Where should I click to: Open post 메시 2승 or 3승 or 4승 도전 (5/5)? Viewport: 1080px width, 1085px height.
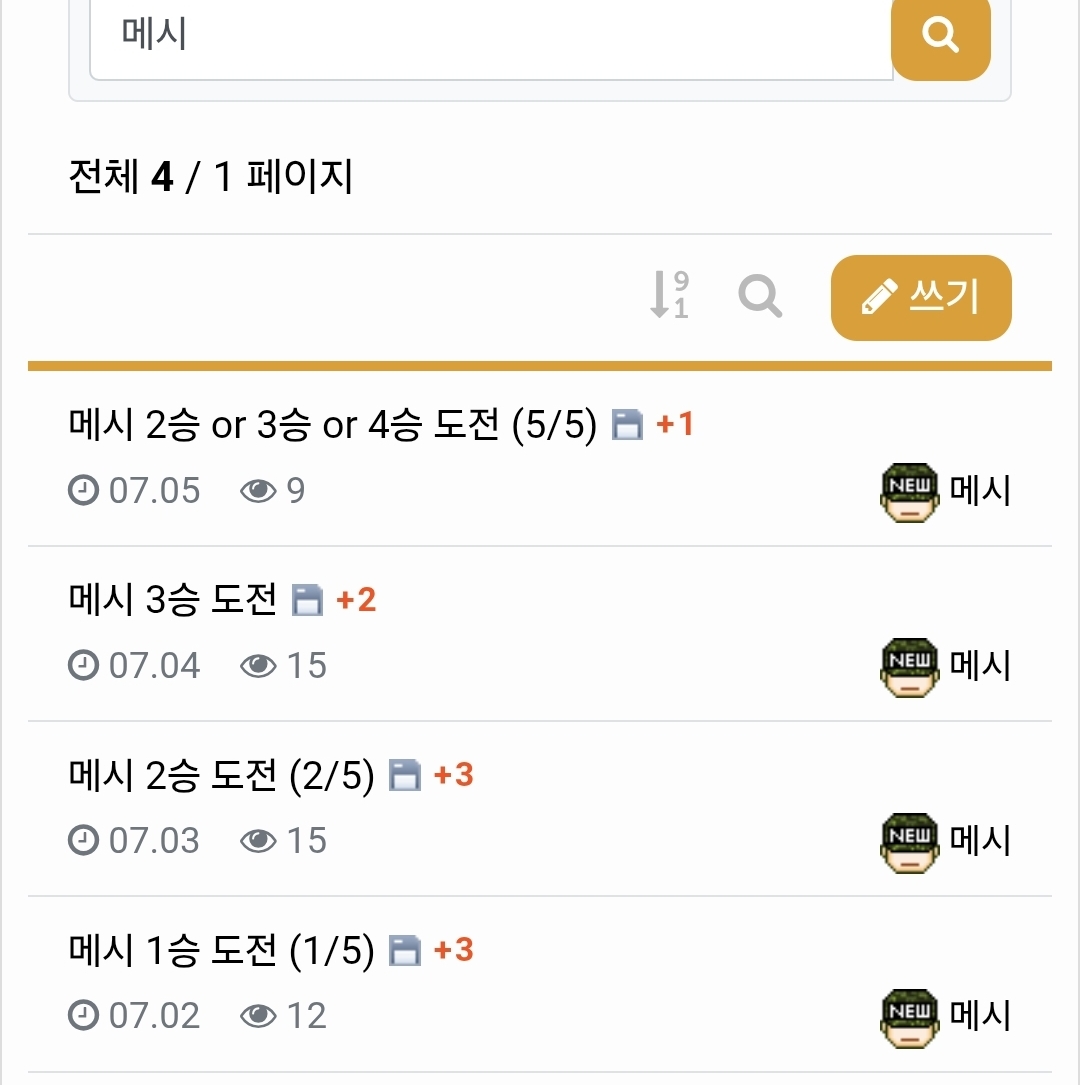pyautogui.click(x=332, y=426)
